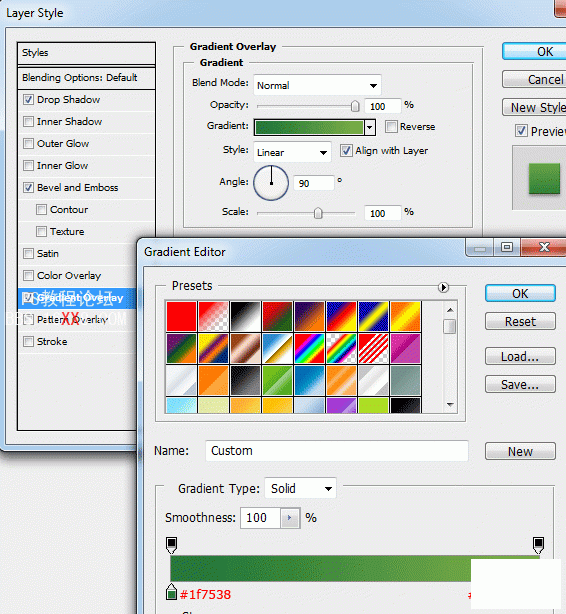Open the Blend Mode dropdown
566x614 pixels.
317,85
